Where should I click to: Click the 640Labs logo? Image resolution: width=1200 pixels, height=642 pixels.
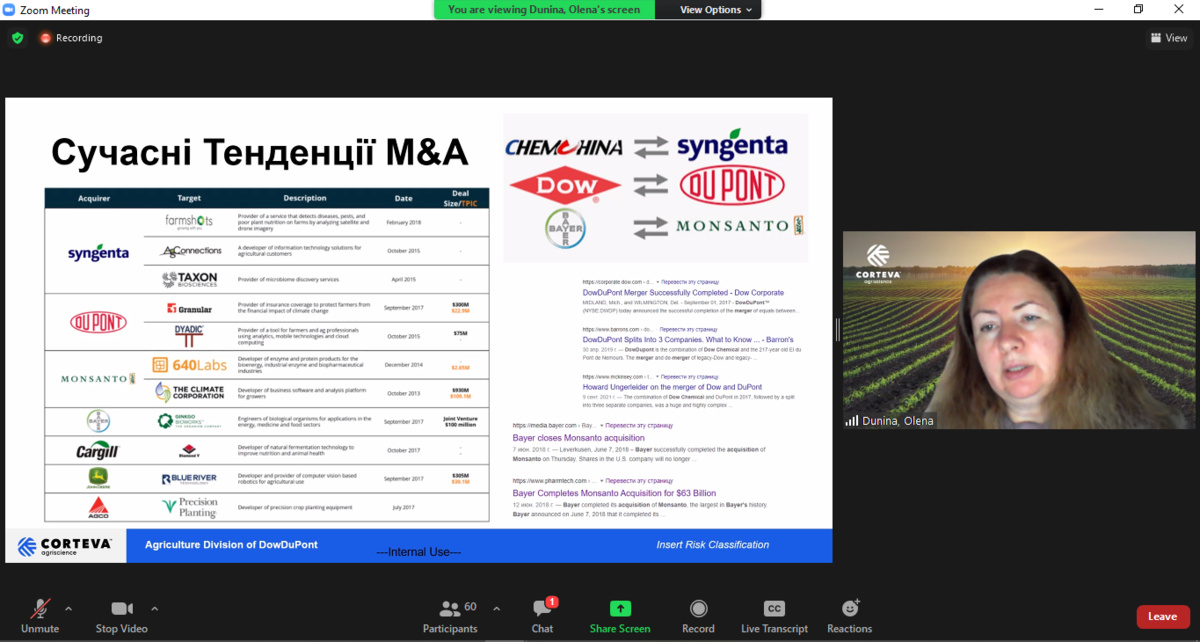189,366
